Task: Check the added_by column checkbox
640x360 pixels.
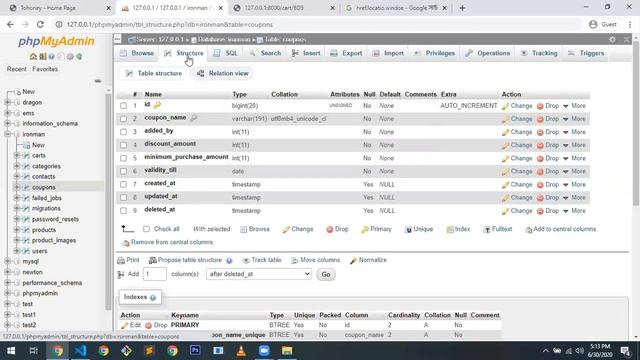Action: click(x=123, y=132)
